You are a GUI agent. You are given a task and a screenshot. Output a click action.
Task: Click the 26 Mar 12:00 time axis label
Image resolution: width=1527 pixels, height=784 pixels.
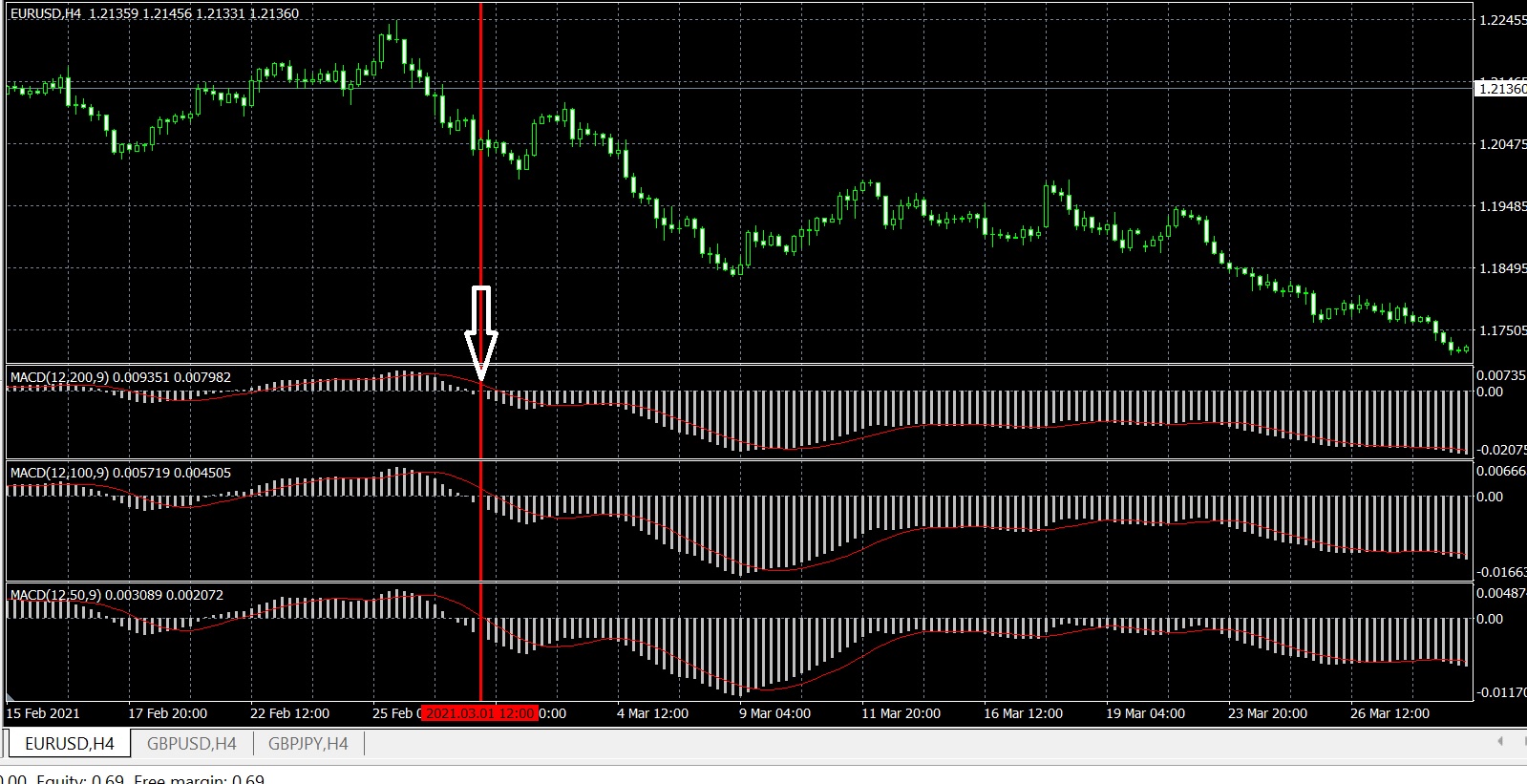1389,713
